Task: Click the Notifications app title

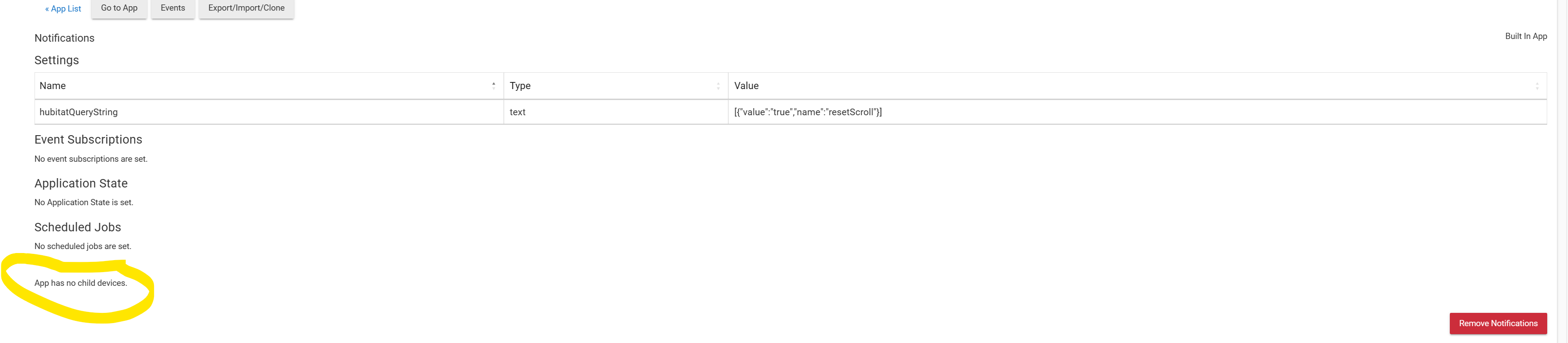Action: point(65,38)
